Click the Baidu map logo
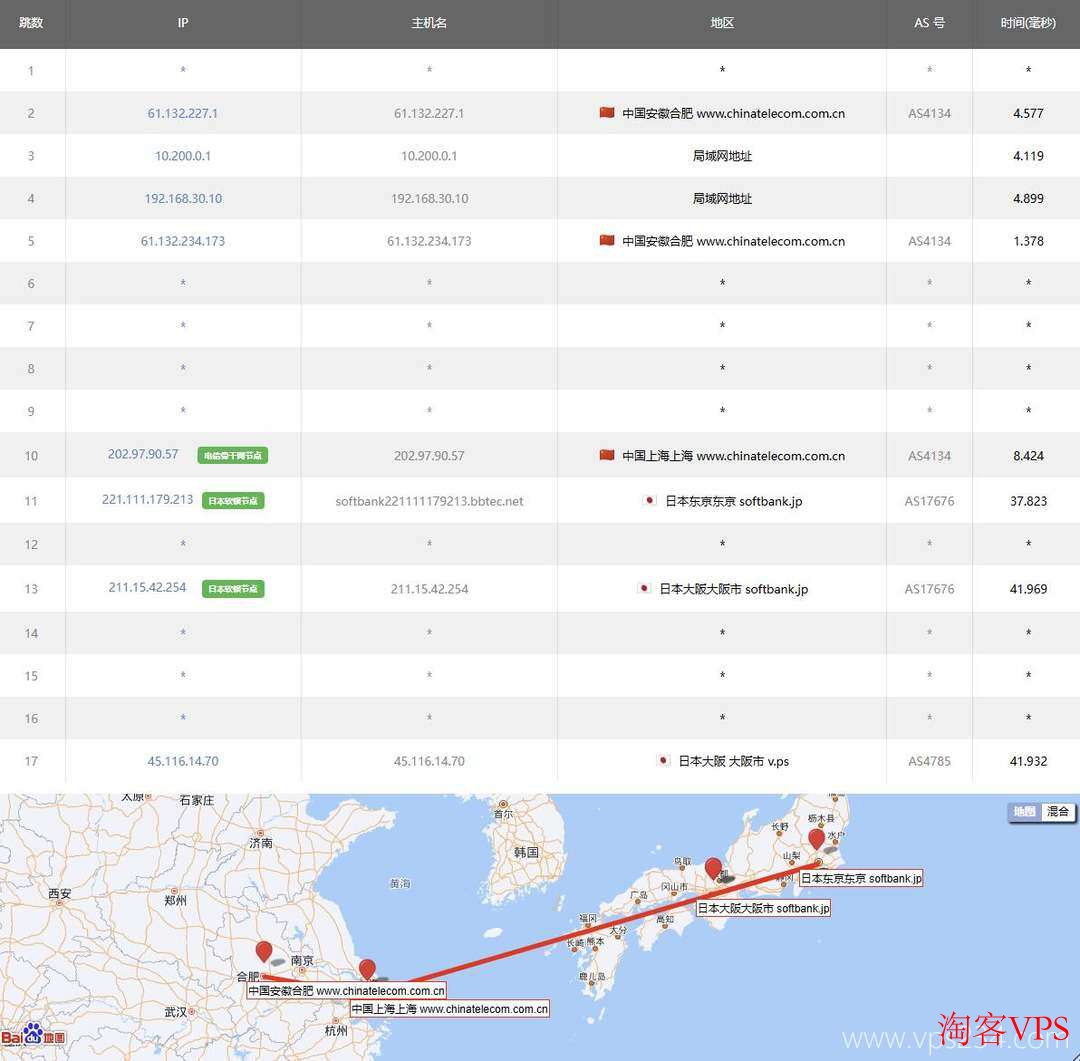The height and width of the screenshot is (1061, 1080). pyautogui.click(x=33, y=1034)
